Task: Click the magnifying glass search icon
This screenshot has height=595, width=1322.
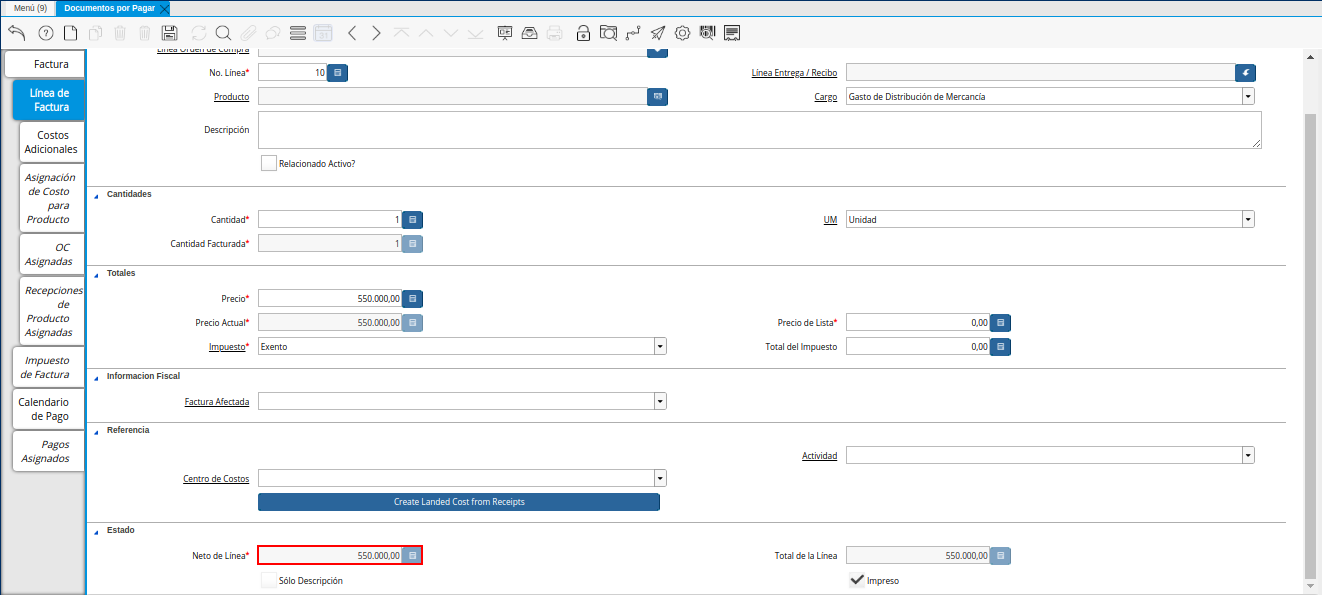Action: click(x=223, y=33)
